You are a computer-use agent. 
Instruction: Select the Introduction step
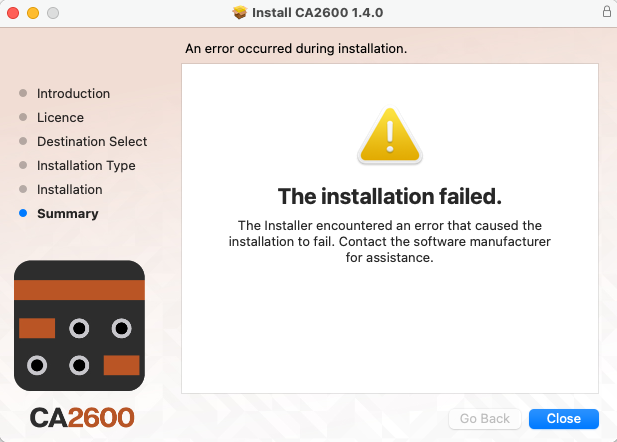(73, 94)
